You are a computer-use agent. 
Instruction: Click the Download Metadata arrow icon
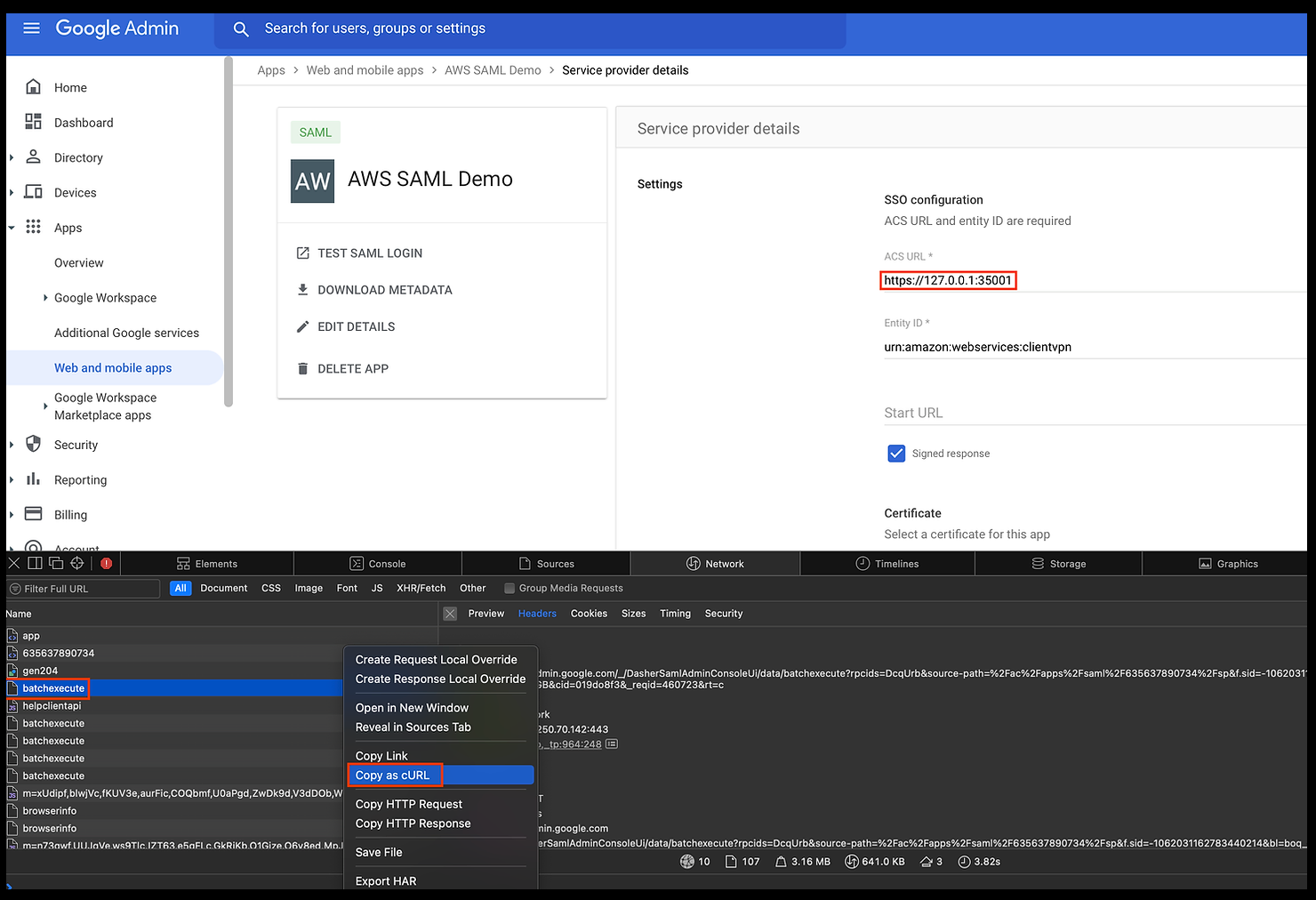click(302, 290)
